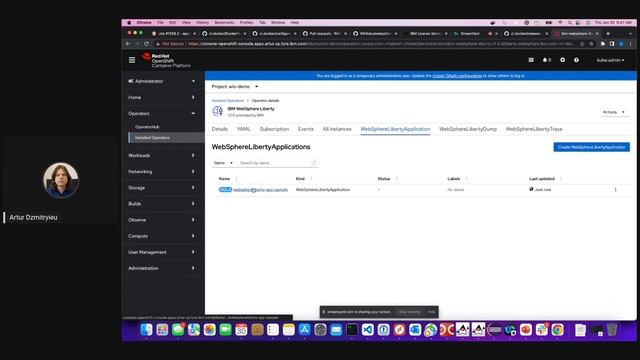Open Photos from the dock
Screen dimensions: 640x360
(209, 330)
